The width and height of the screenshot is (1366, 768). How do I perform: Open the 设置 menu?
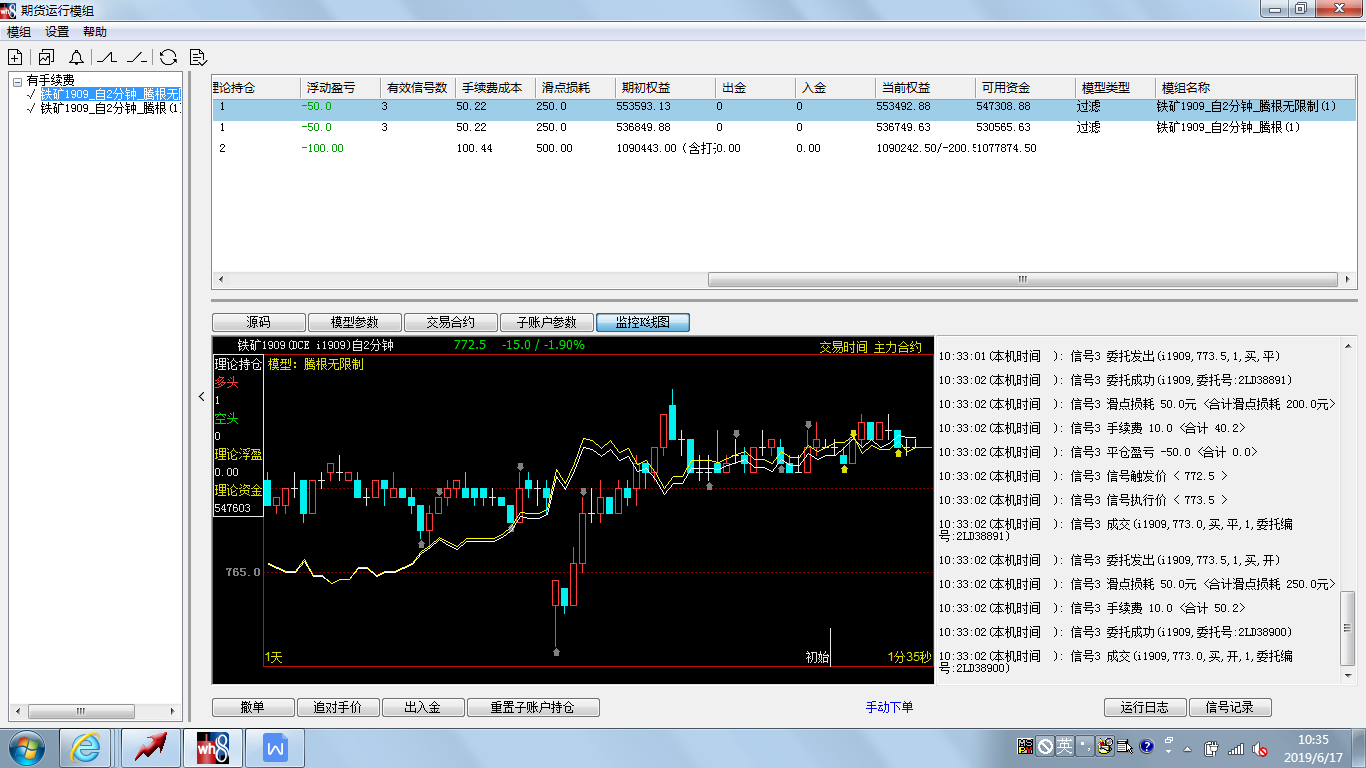(x=57, y=32)
